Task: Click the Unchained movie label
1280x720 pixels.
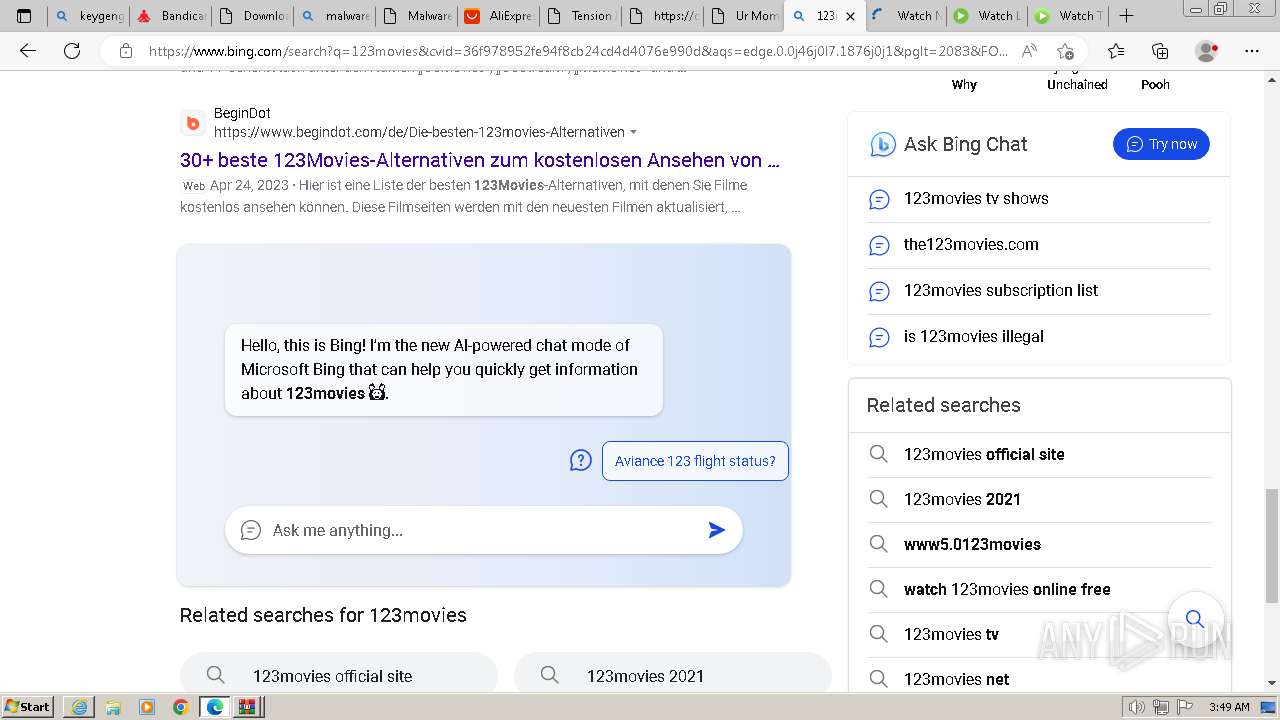Action: click(1077, 85)
